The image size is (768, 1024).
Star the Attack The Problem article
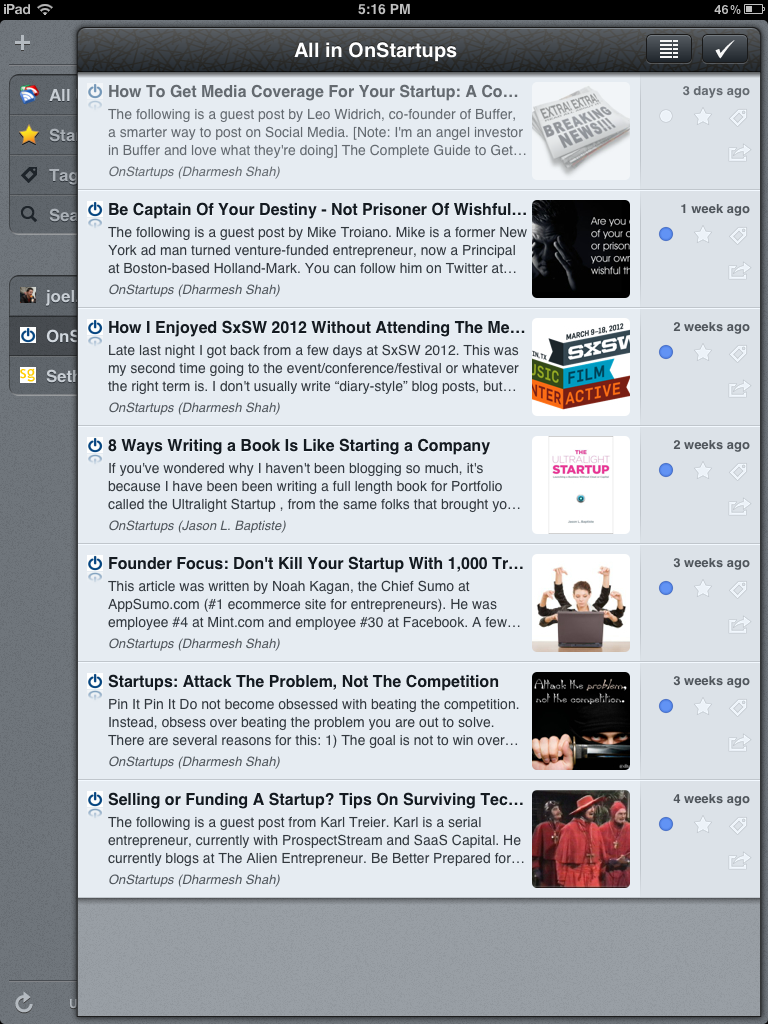(x=703, y=706)
